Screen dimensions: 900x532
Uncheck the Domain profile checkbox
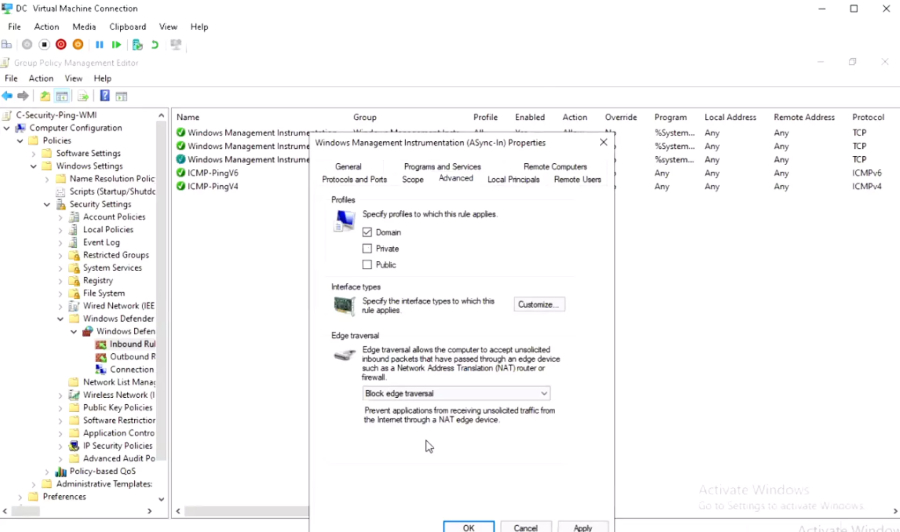[367, 232]
